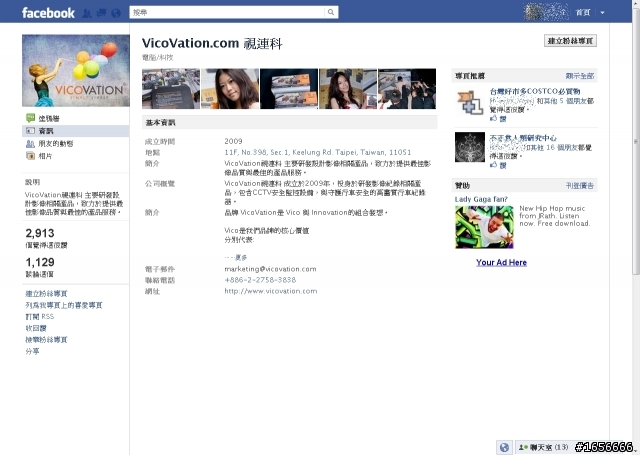This screenshot has width=640, height=455.
Task: Click 刊登廣告 create ad link
Action: tap(580, 186)
